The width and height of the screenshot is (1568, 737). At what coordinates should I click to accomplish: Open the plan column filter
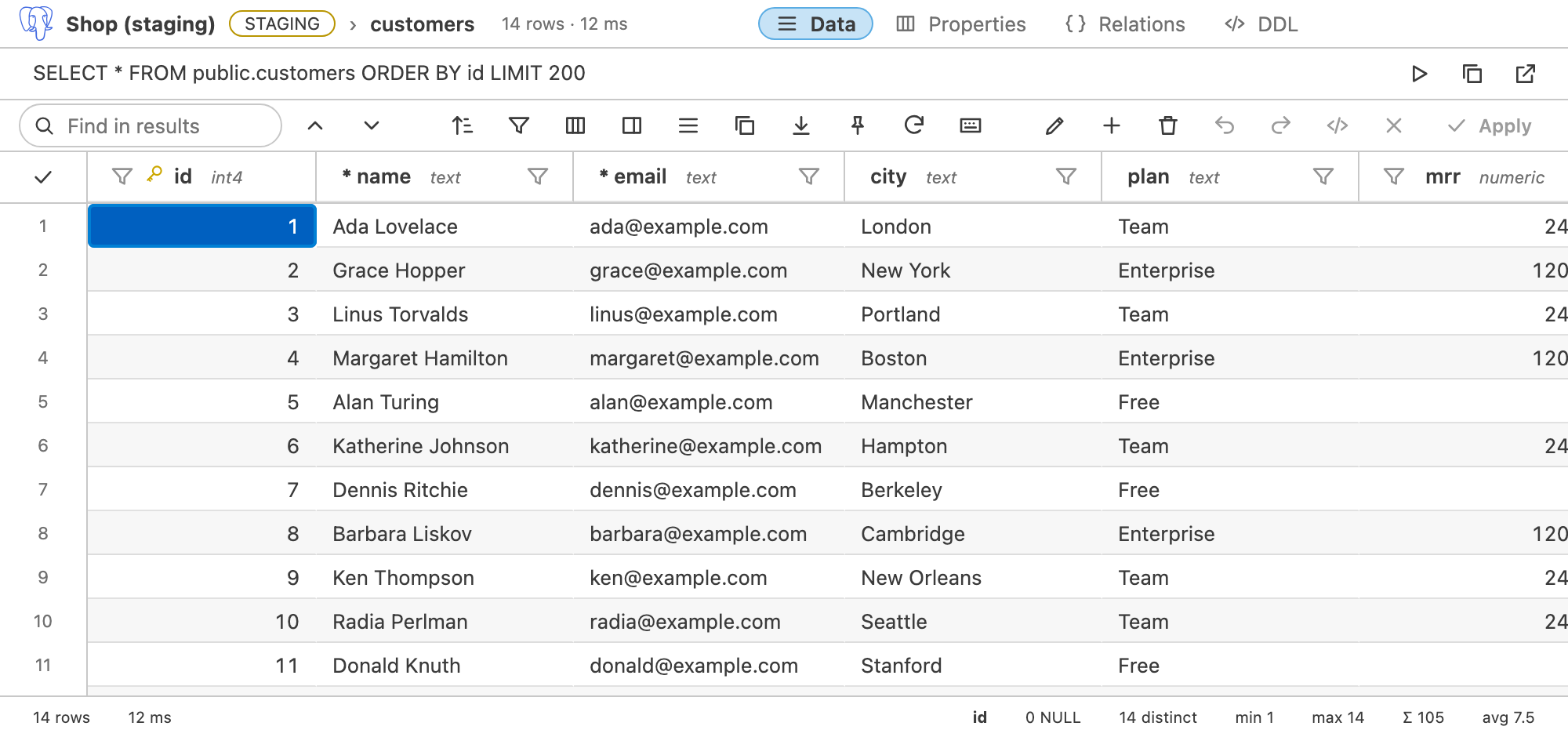click(1323, 176)
